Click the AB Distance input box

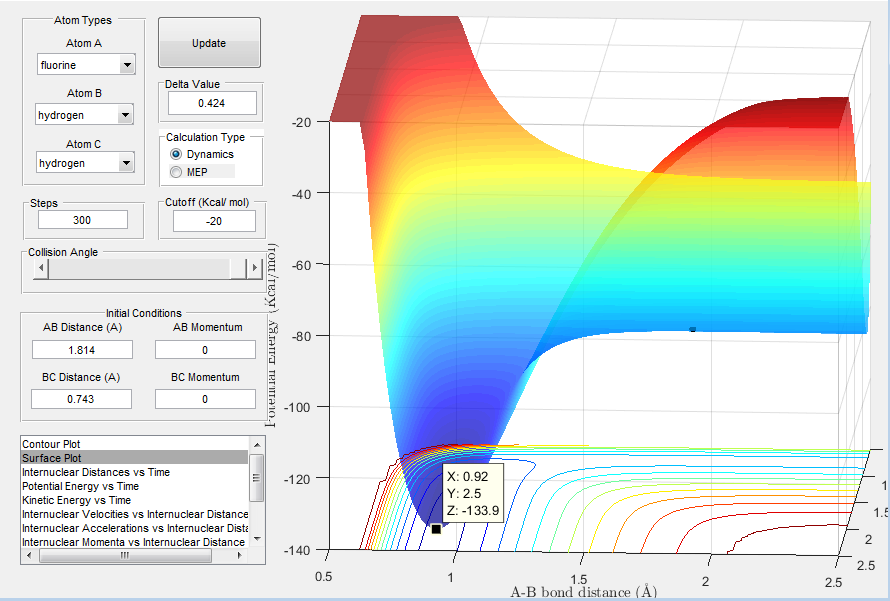coord(82,349)
